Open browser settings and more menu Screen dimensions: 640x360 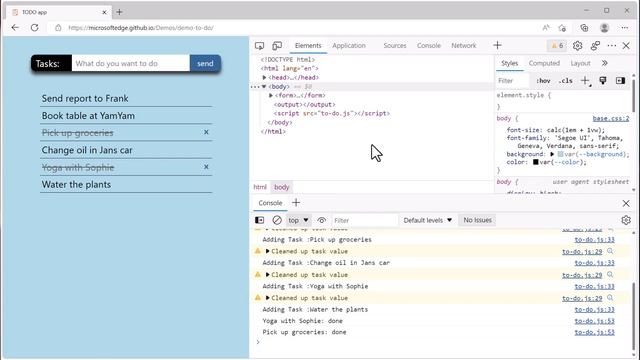(x=625, y=28)
